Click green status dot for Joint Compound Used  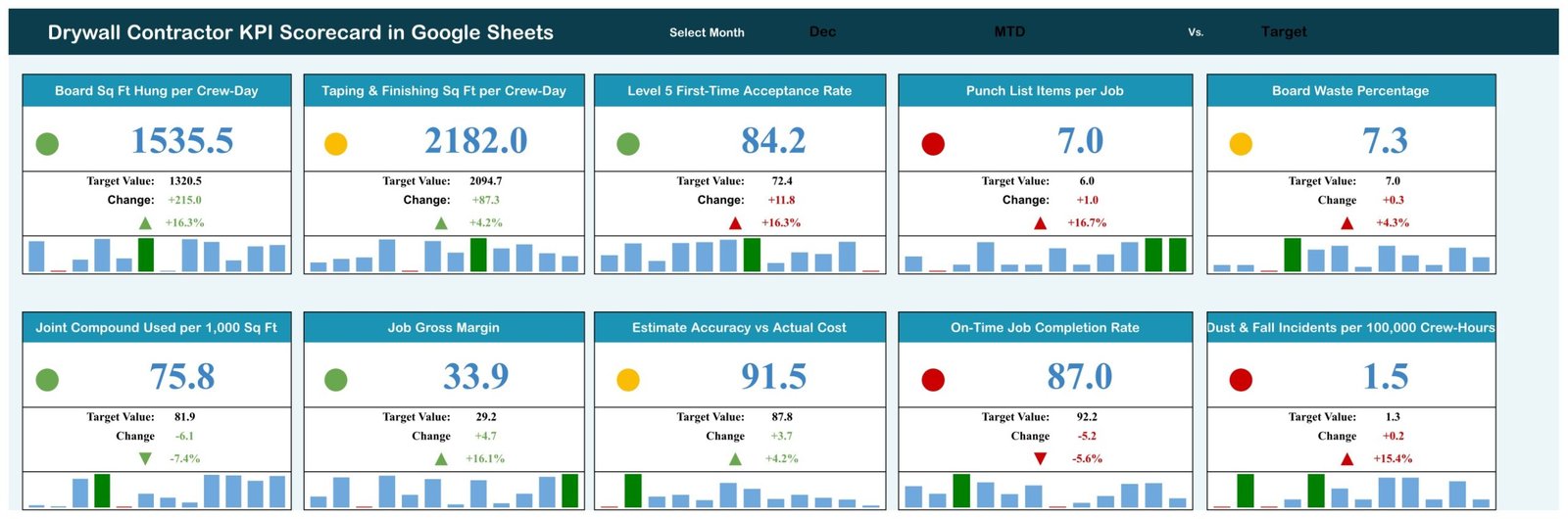tap(47, 379)
